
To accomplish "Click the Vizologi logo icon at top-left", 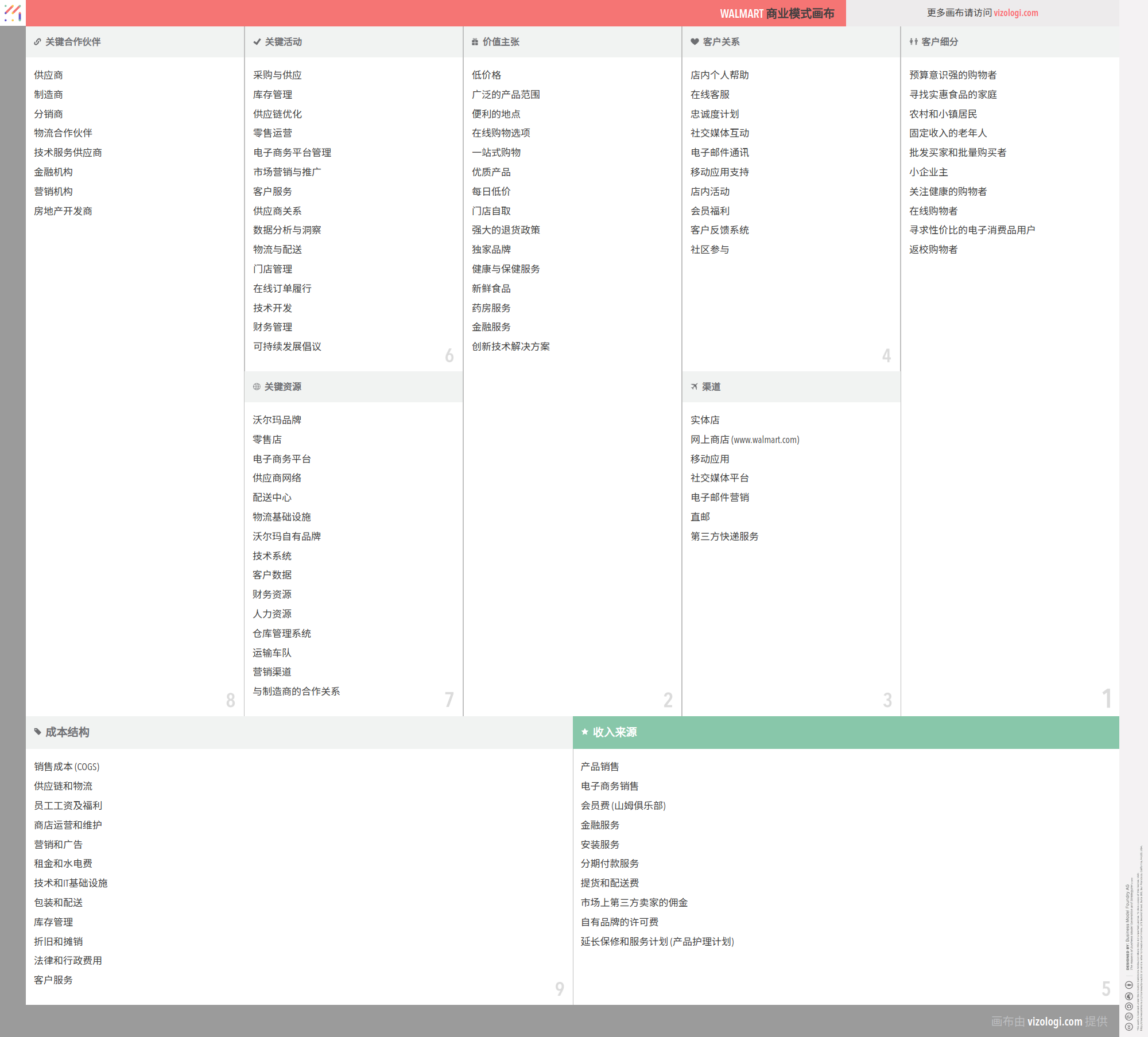I will coord(13,13).
